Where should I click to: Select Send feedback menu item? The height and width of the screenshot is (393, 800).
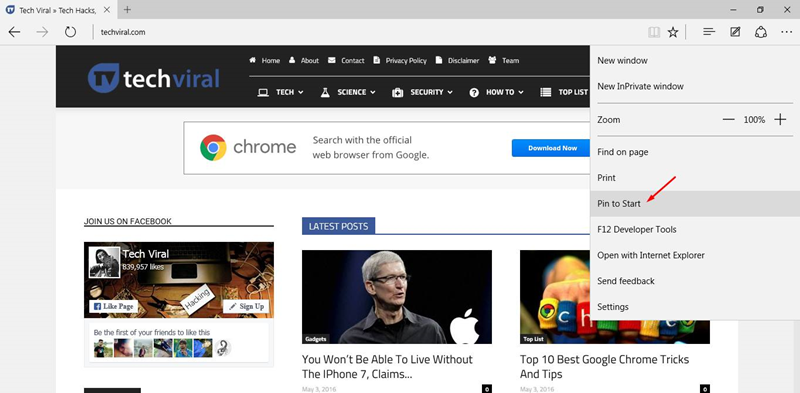pos(695,281)
